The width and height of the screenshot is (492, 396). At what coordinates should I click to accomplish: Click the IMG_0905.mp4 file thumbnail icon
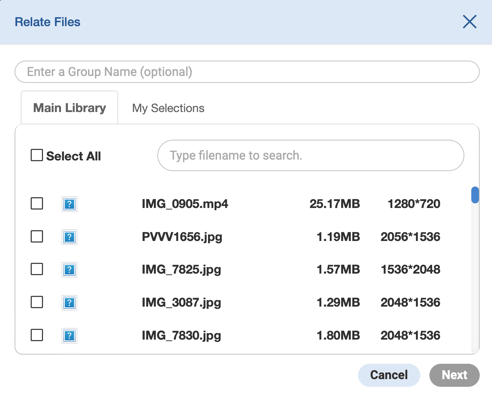(69, 204)
